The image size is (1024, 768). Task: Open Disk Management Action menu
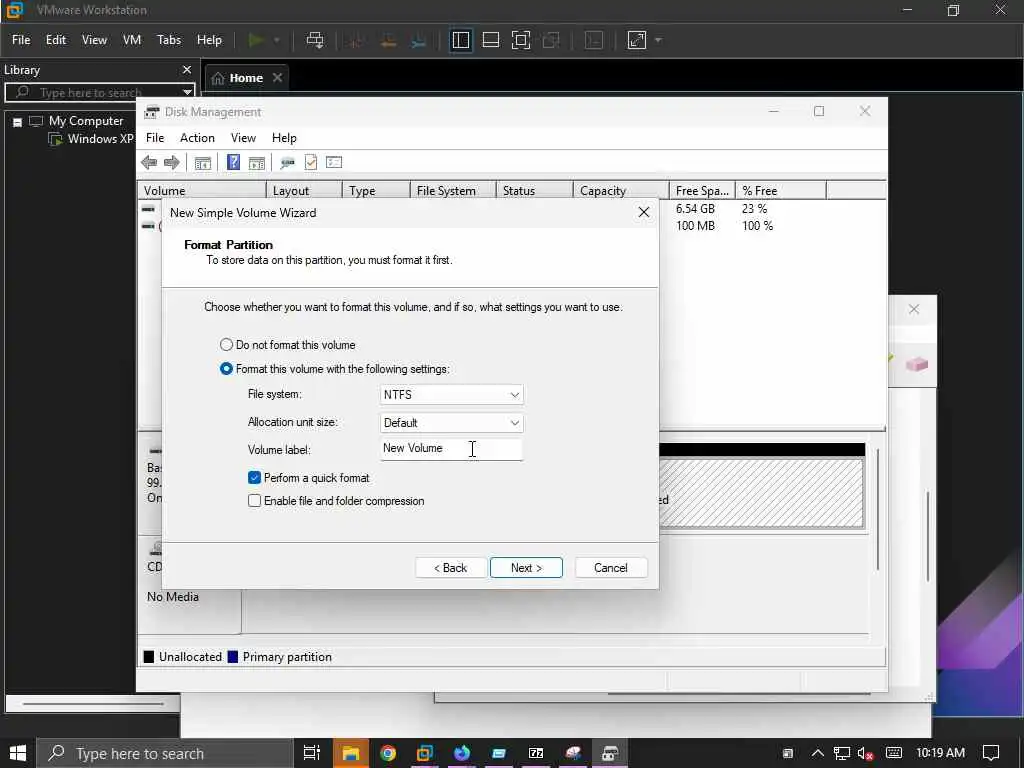click(197, 138)
